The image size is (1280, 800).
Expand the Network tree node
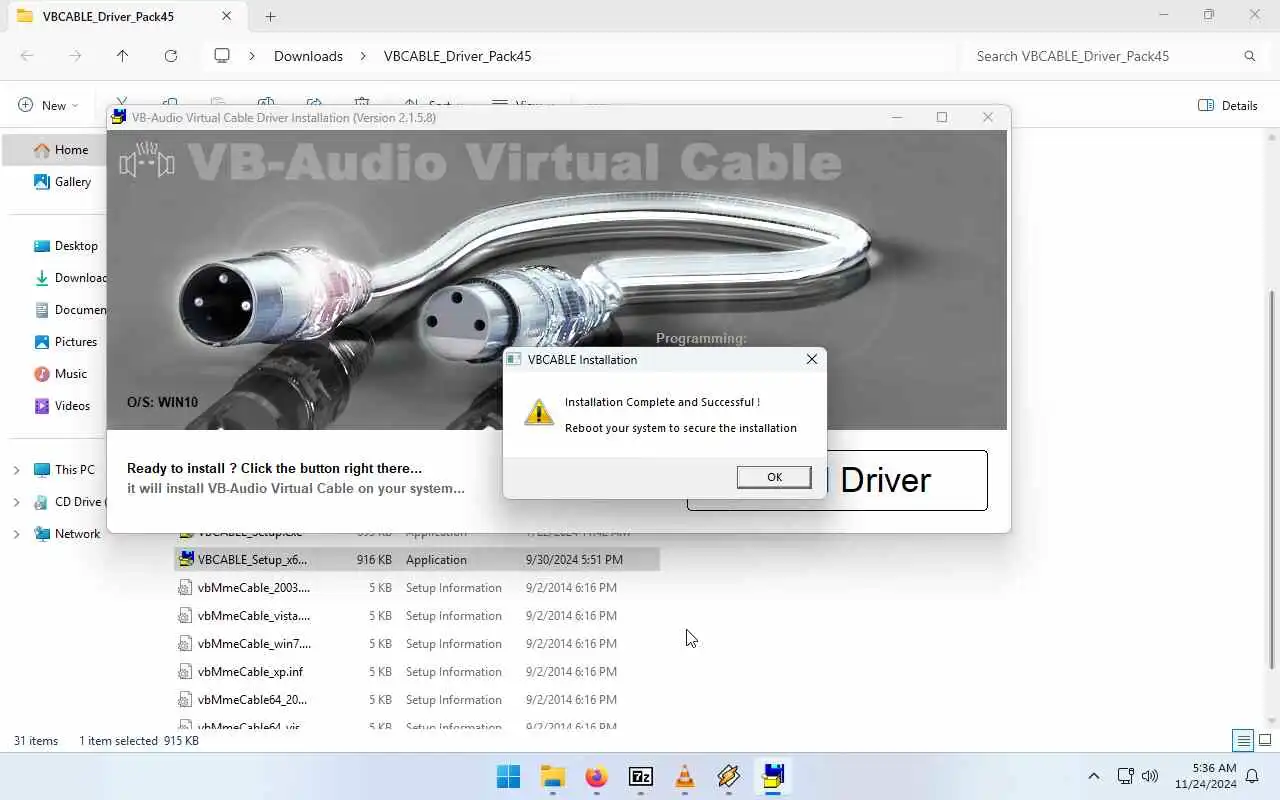pyautogui.click(x=16, y=534)
